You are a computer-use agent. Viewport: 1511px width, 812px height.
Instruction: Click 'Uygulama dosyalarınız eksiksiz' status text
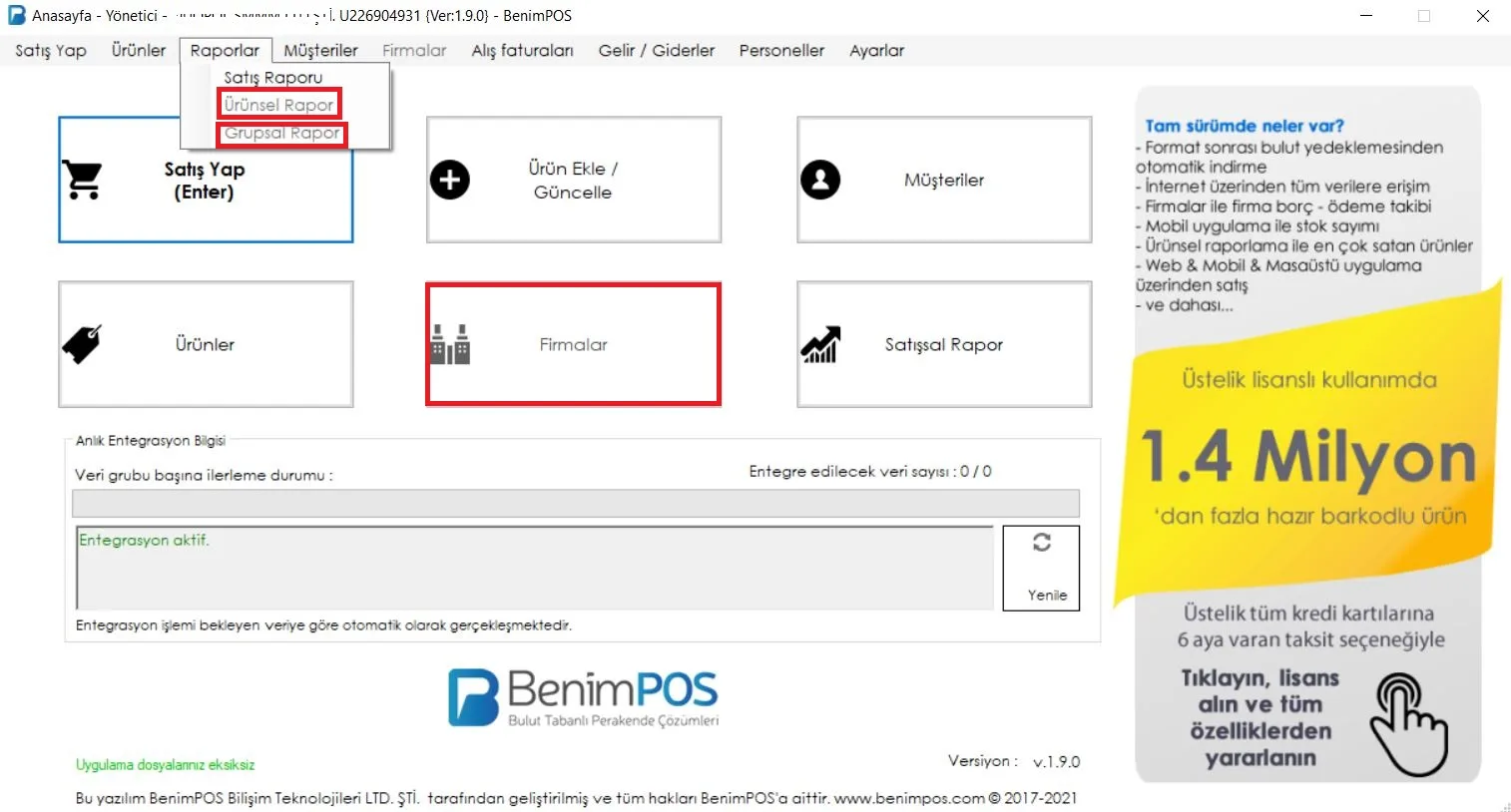click(165, 765)
